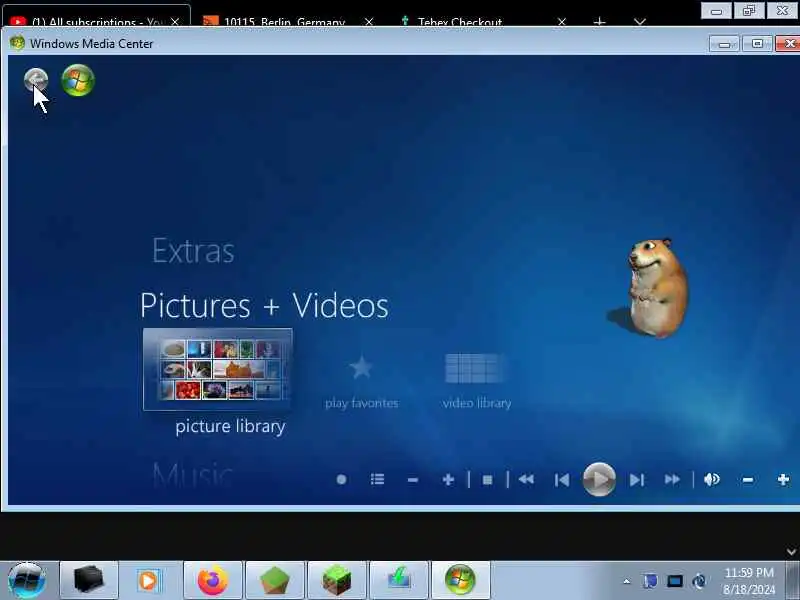Open the guide list icon in transport bar

click(x=378, y=480)
